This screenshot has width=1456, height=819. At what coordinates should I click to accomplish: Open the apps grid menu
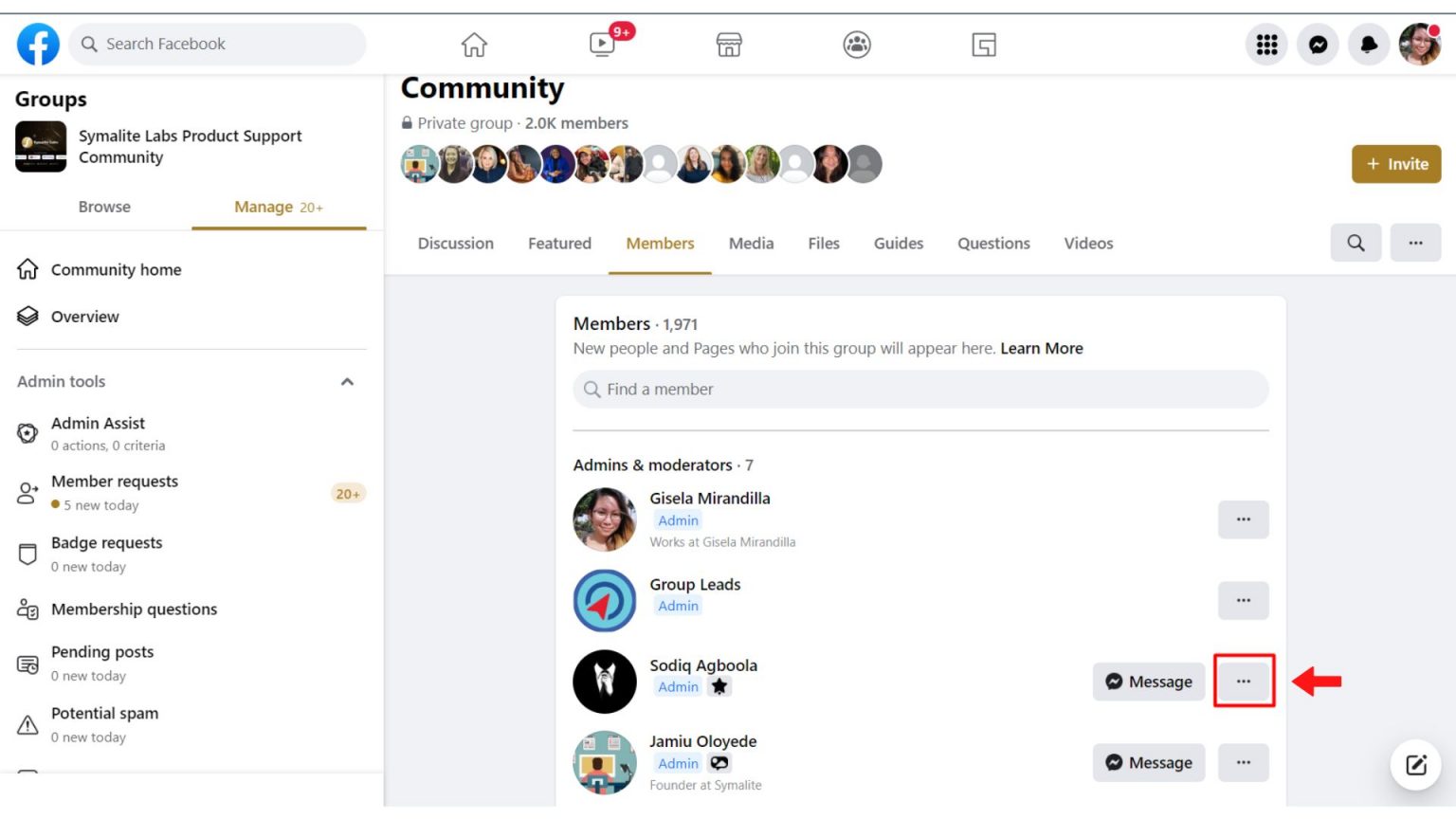(x=1266, y=44)
